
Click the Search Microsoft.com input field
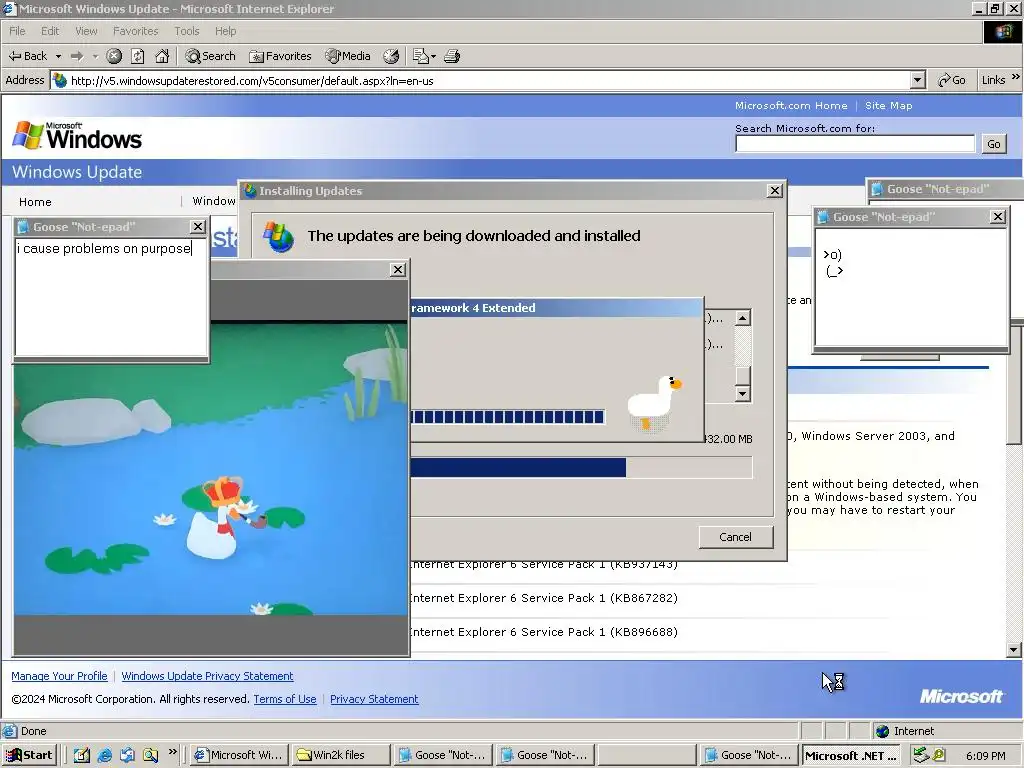coord(855,144)
